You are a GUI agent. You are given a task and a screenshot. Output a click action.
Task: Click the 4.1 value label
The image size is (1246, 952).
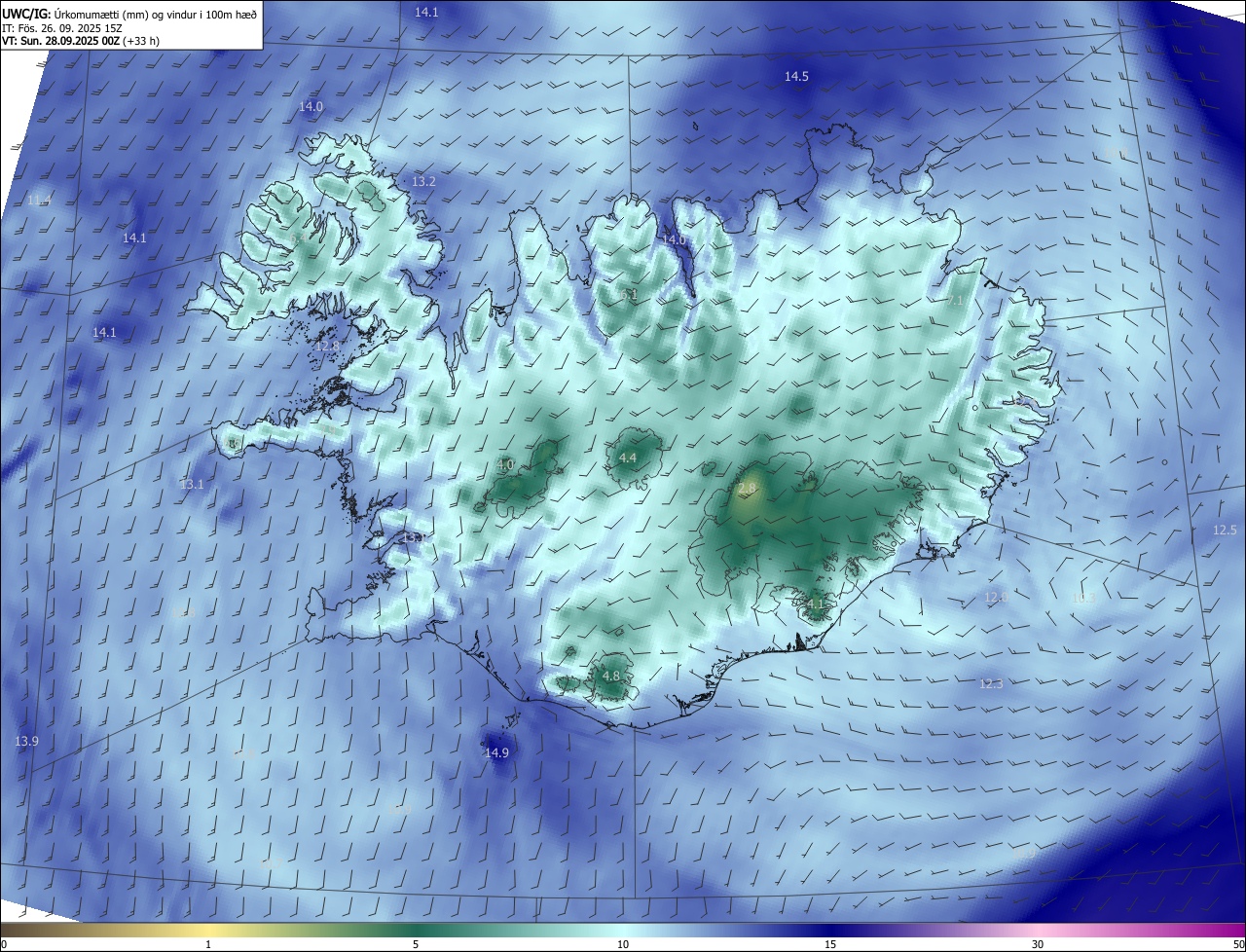point(815,604)
